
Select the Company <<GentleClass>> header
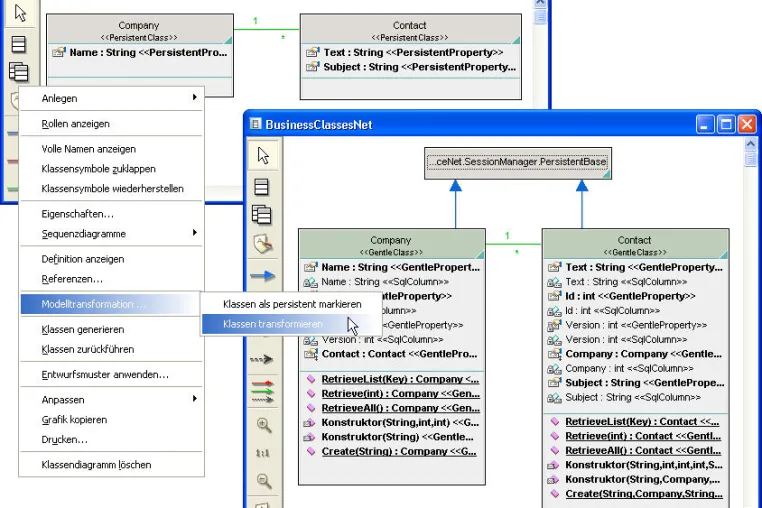[392, 245]
